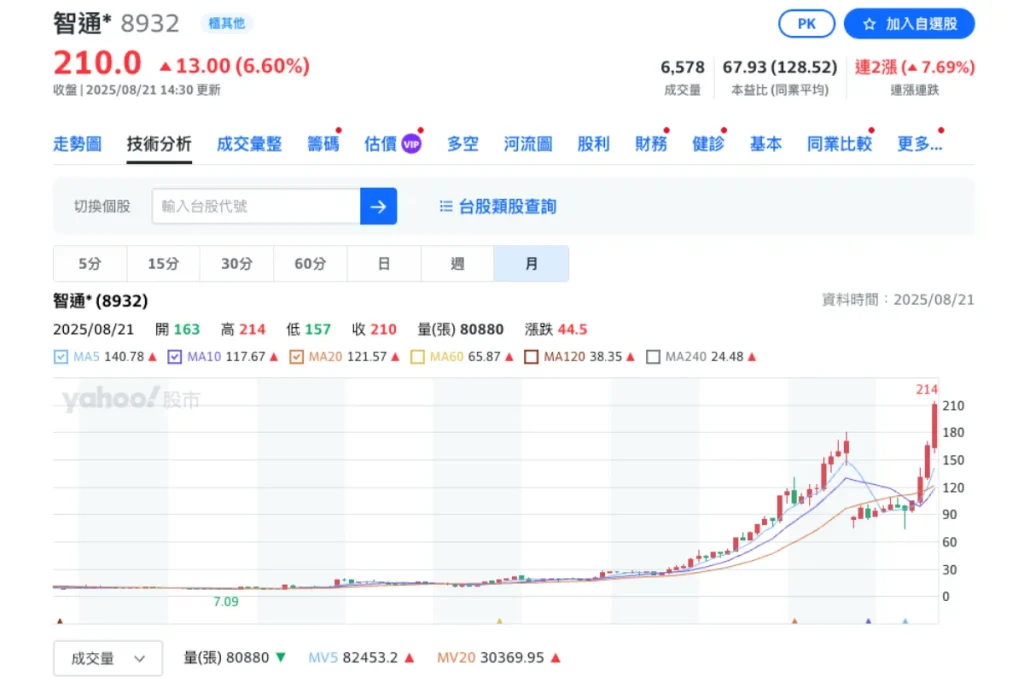
Task: Click the latest red candlestick at 214
Action: [935, 426]
